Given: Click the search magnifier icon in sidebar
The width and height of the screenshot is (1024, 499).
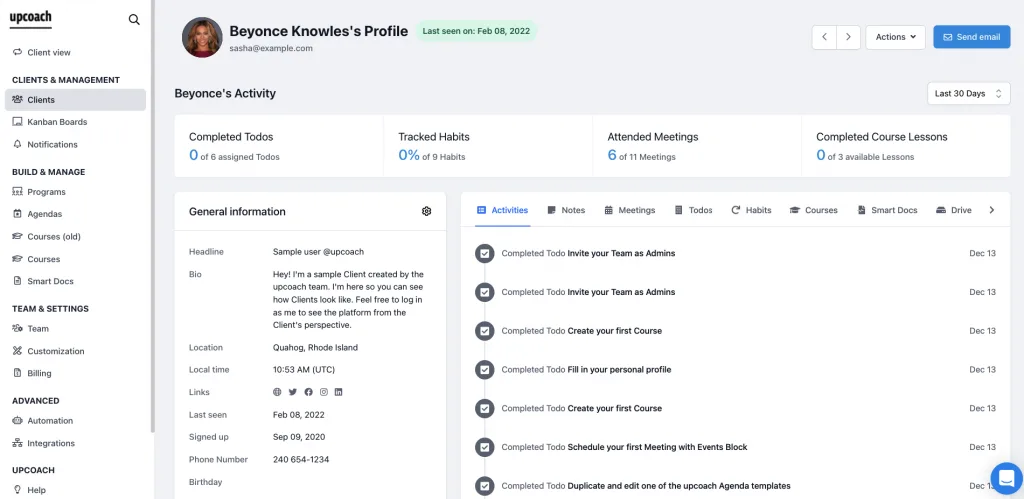Looking at the screenshot, I should pyautogui.click(x=134, y=19).
